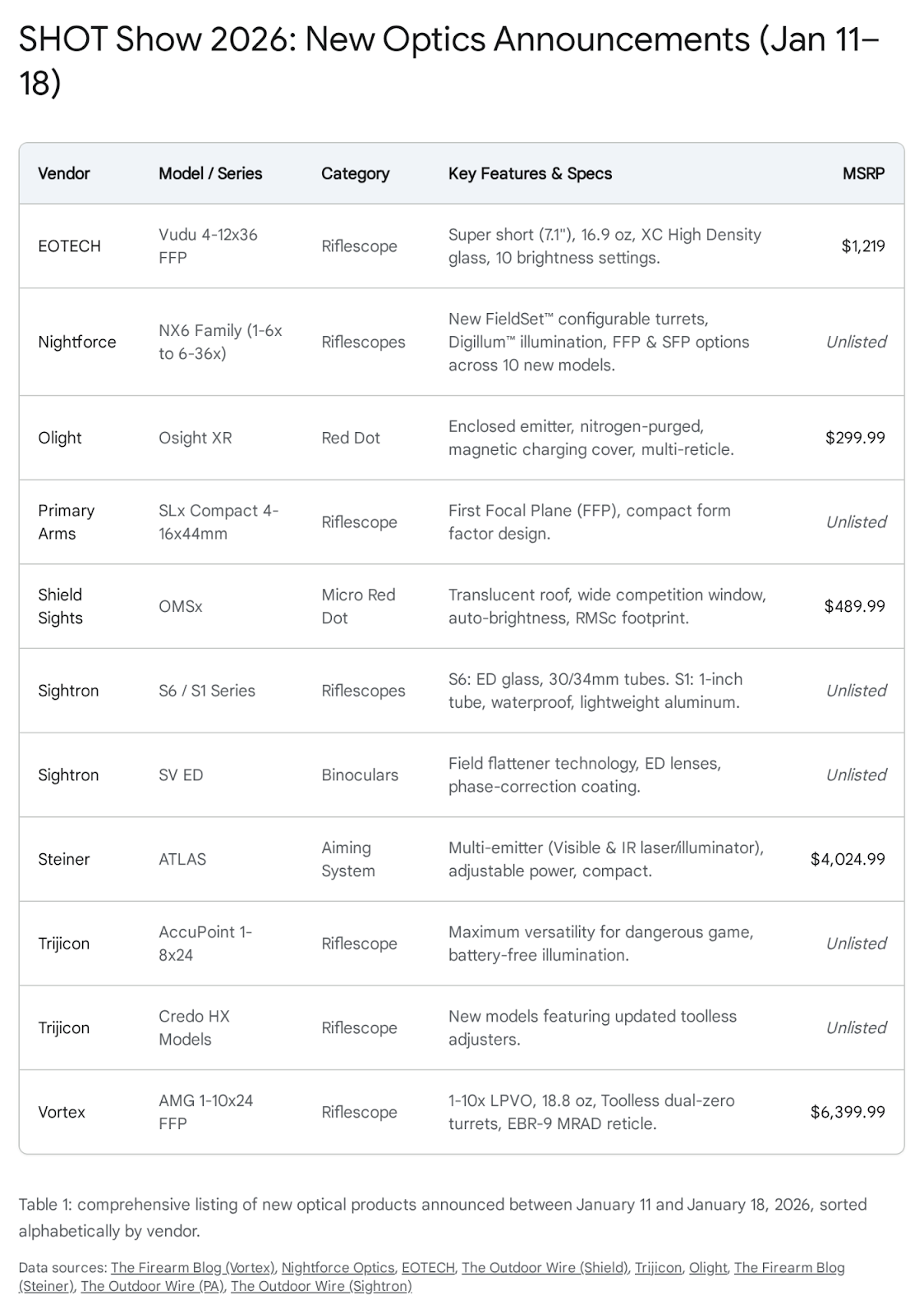Screen dimensions: 924x1314
Task: Click the Shield Sights vendor cell
Action: pyautogui.click(x=61, y=606)
